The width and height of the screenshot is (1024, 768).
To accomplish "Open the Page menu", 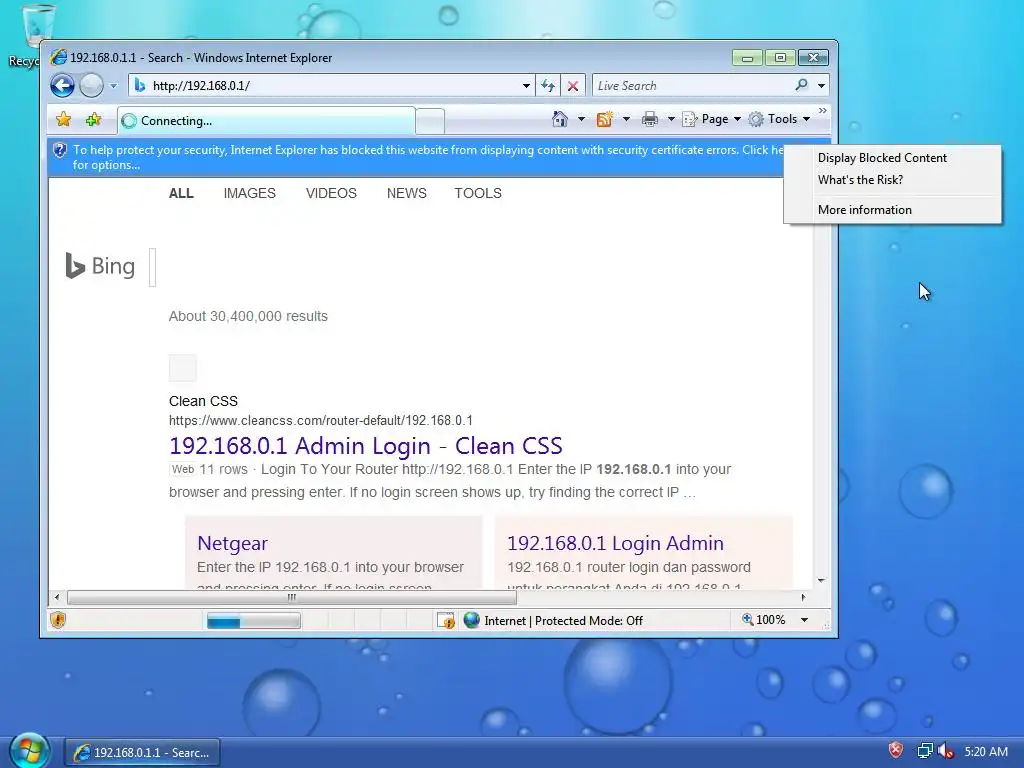I will coord(711,119).
